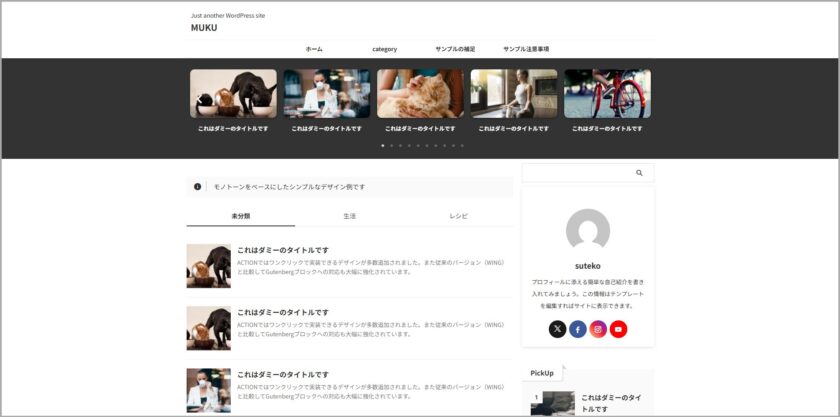
Task: Select the last carousel pagination dot
Action: [x=462, y=145]
